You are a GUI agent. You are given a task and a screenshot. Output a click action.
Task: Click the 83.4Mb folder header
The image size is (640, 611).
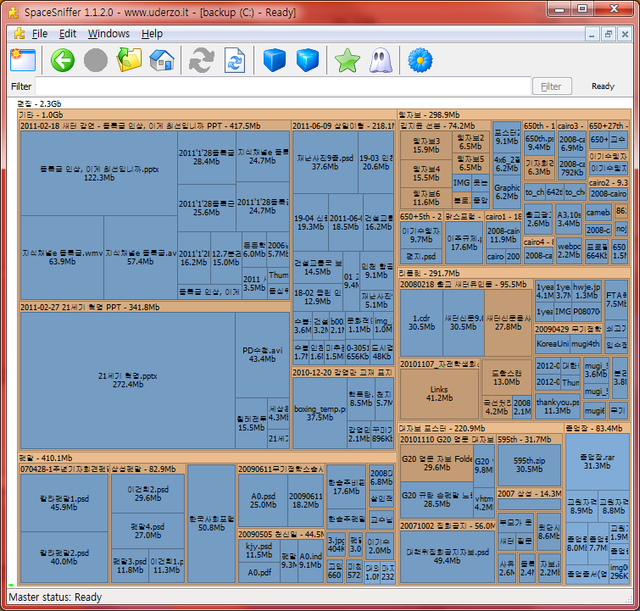click(598, 428)
